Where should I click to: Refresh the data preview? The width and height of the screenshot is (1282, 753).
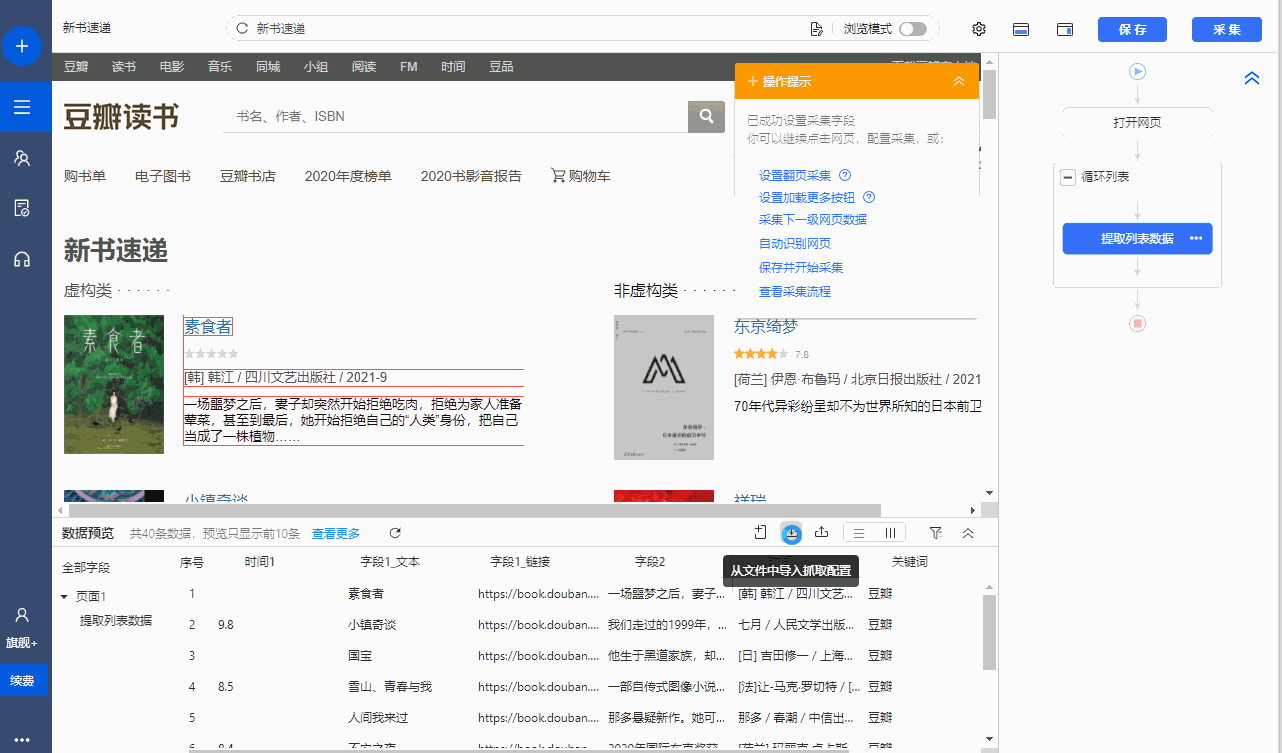point(395,533)
